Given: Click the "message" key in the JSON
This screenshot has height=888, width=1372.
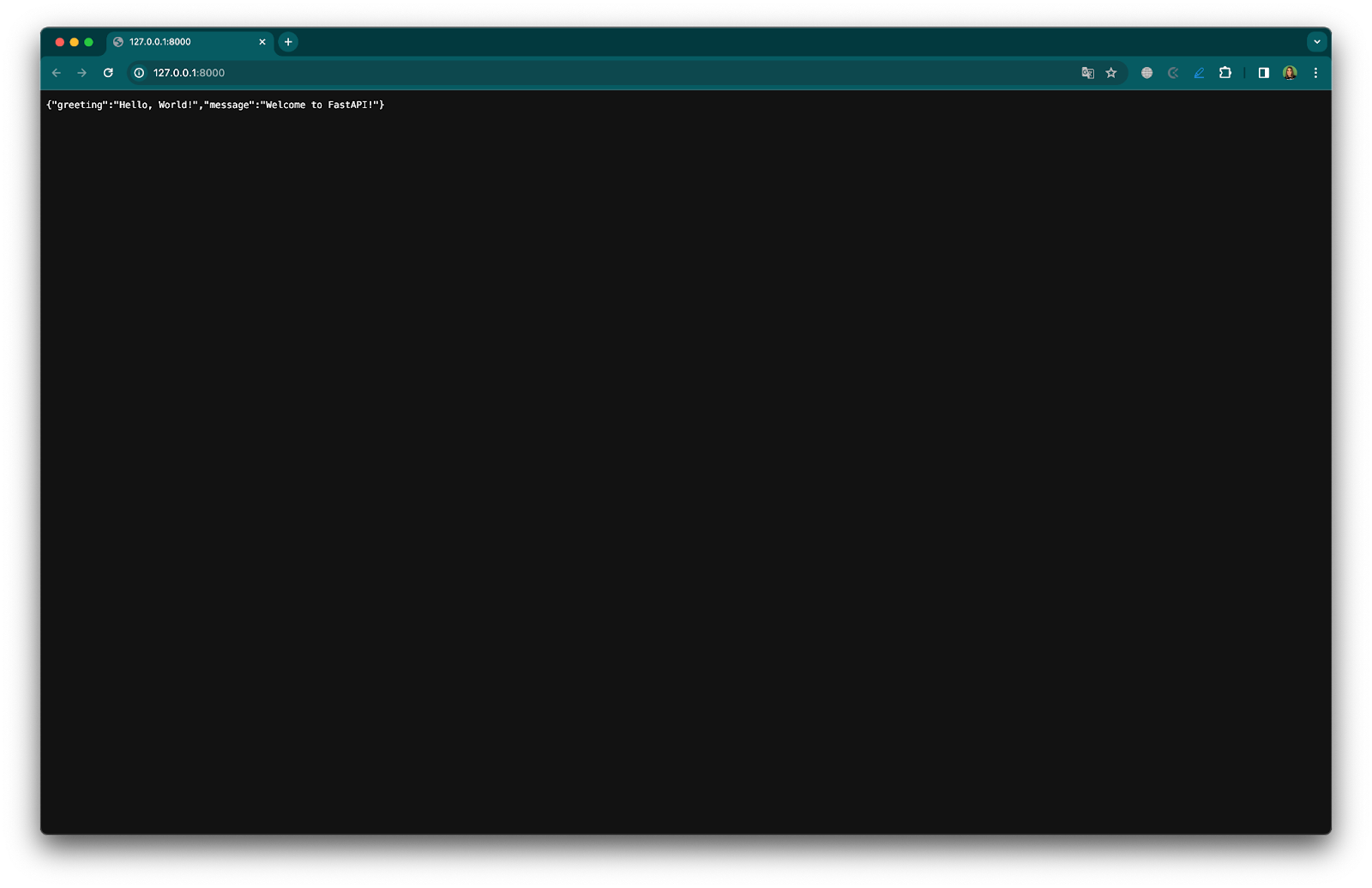Looking at the screenshot, I should (x=229, y=105).
